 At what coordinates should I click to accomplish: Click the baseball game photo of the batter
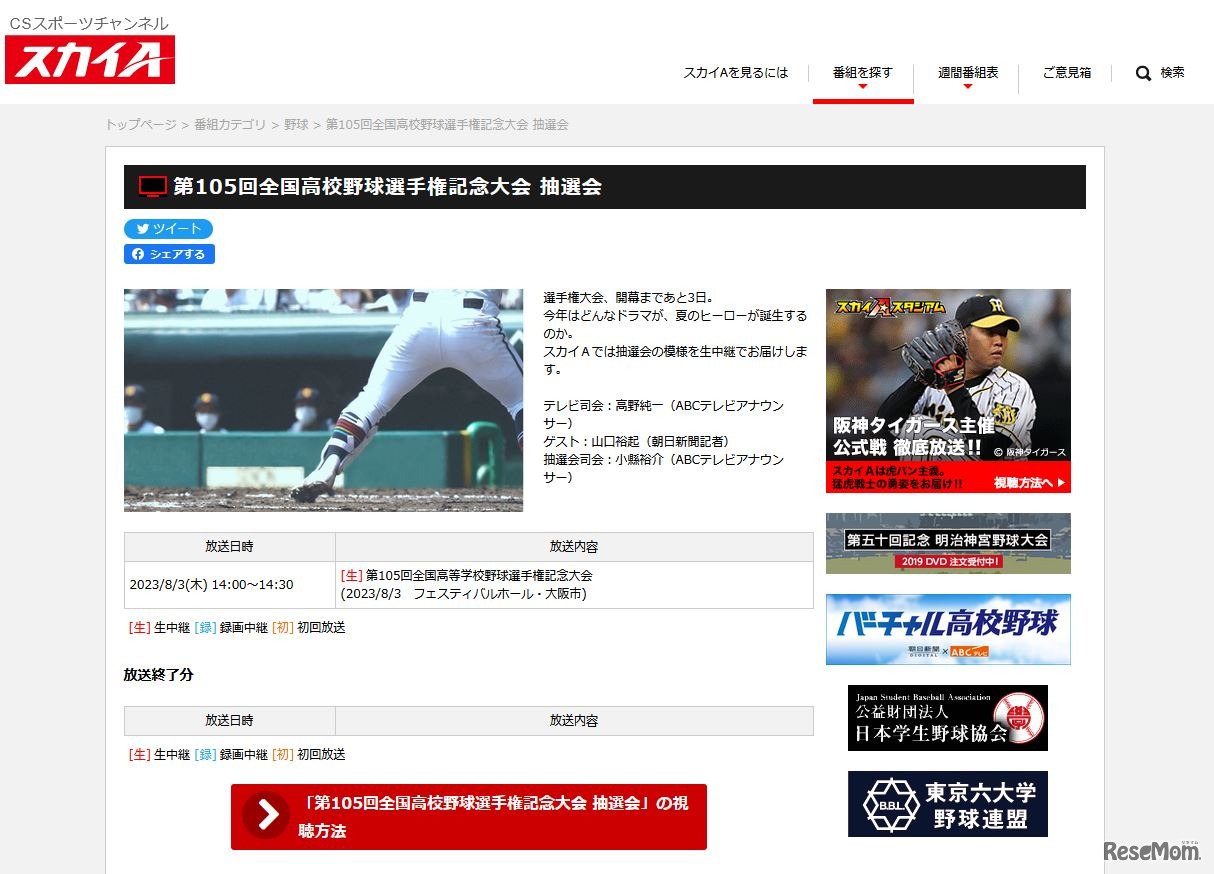pyautogui.click(x=322, y=399)
